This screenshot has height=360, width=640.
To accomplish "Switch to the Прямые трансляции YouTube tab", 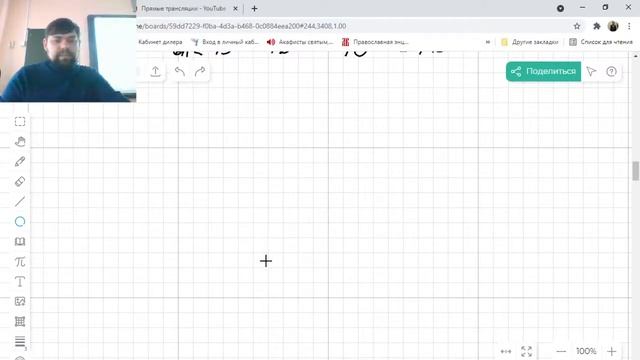I will click(x=183, y=8).
